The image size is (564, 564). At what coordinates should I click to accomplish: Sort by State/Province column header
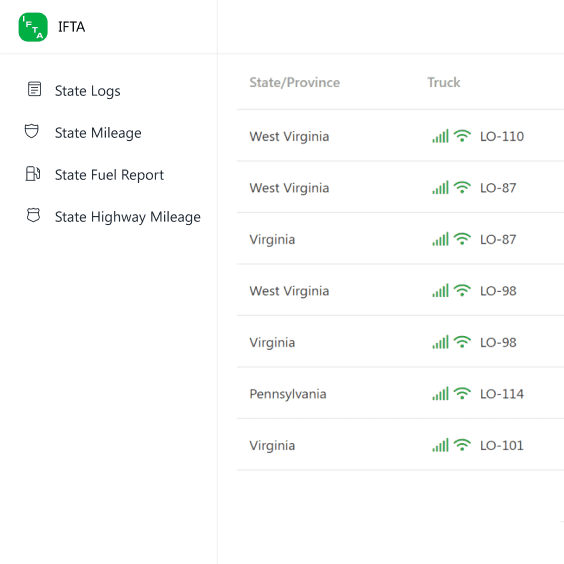click(x=295, y=82)
